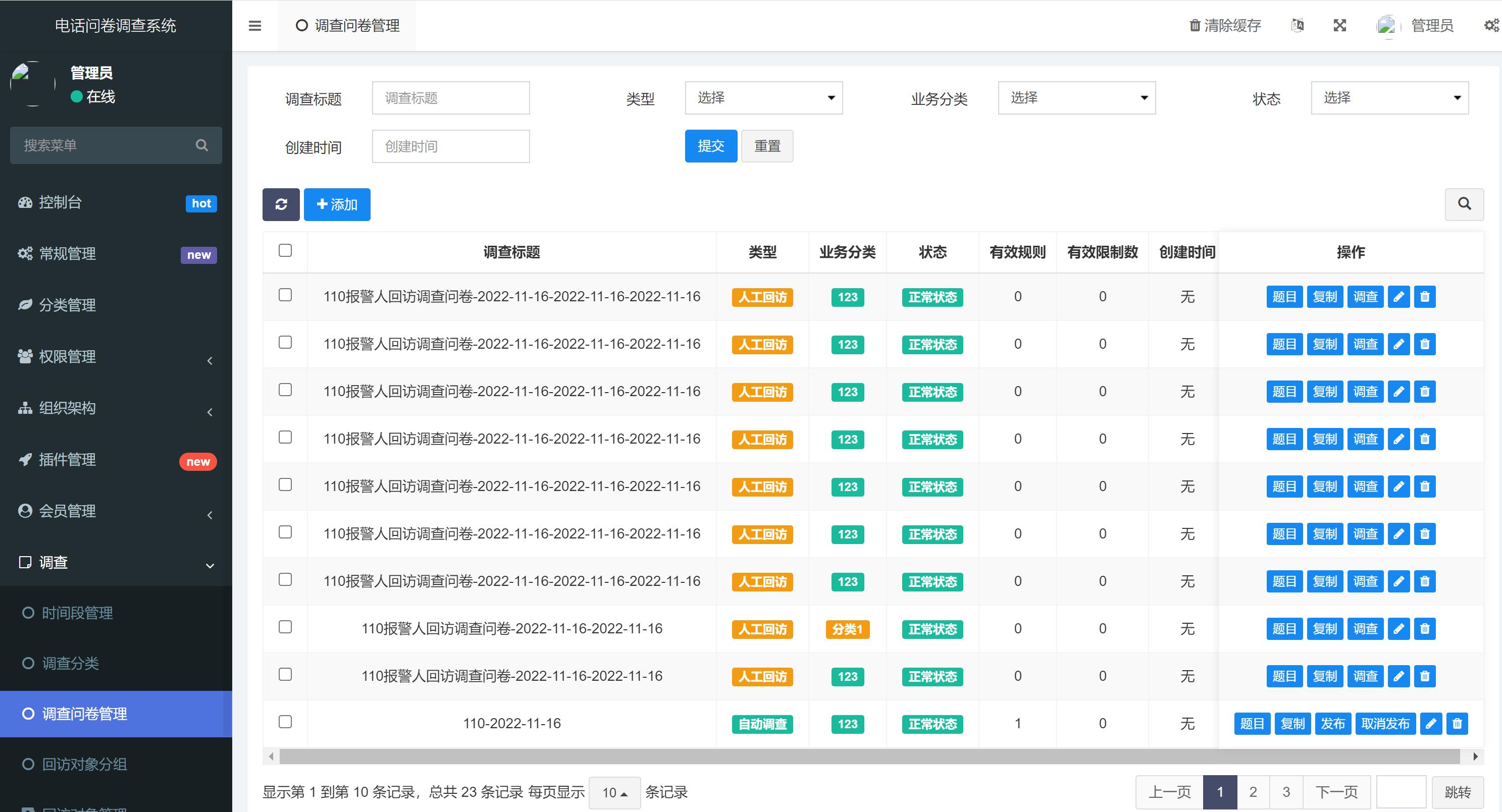Check the fourth survey row checkbox

(285, 437)
